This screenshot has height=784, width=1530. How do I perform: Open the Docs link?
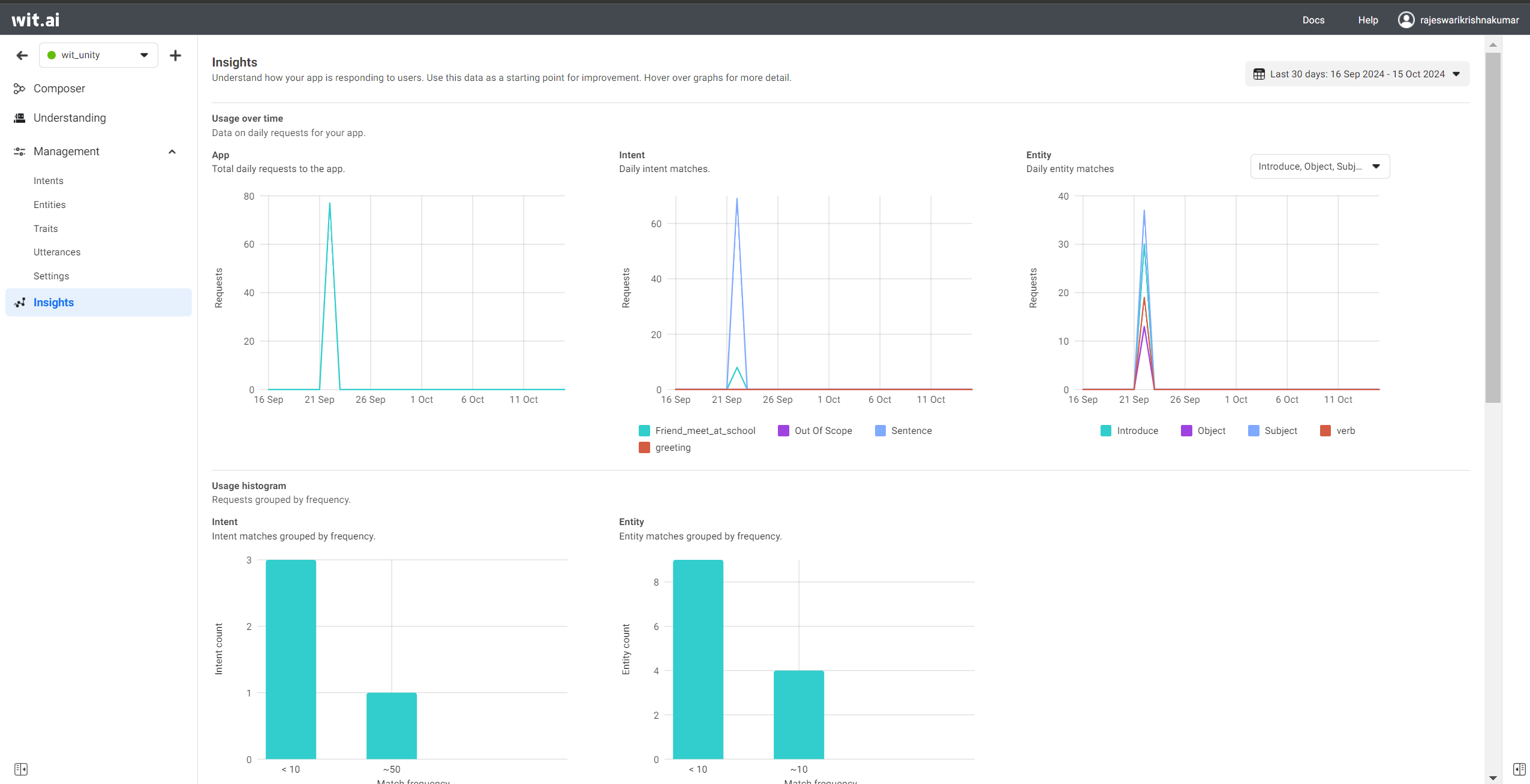pos(1313,20)
